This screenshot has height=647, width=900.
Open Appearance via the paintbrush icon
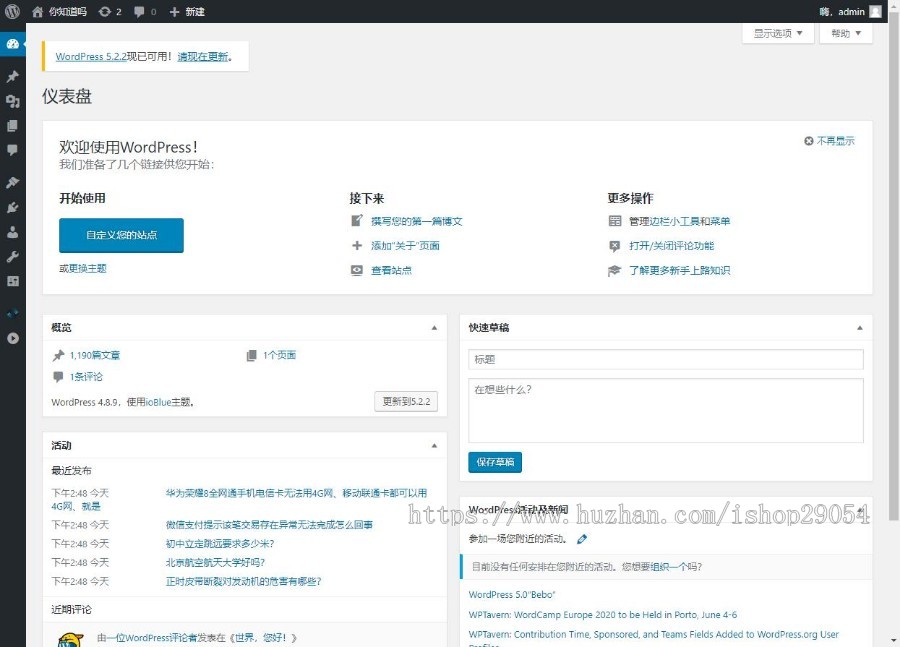click(x=11, y=184)
